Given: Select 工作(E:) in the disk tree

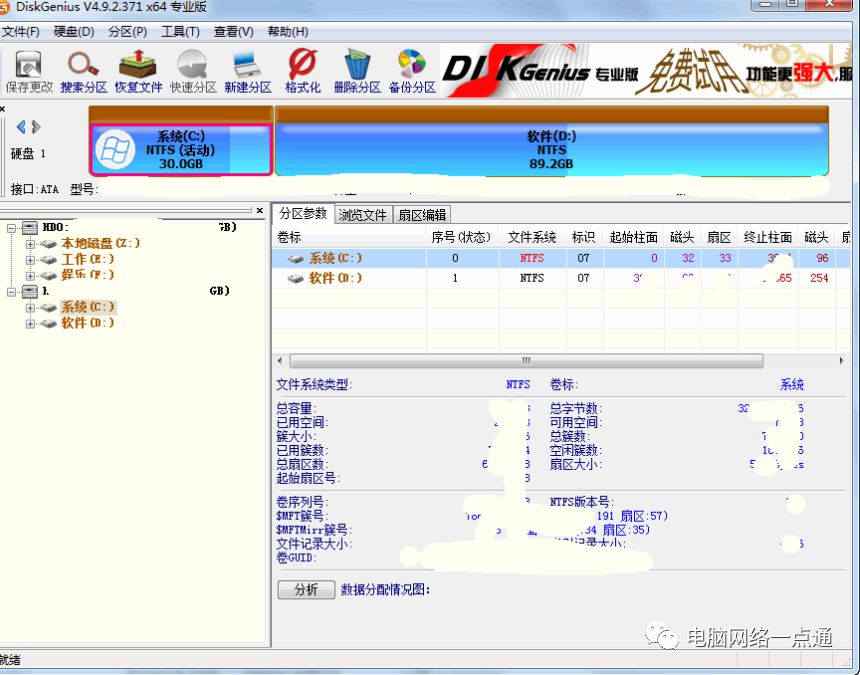Looking at the screenshot, I should coord(88,259).
